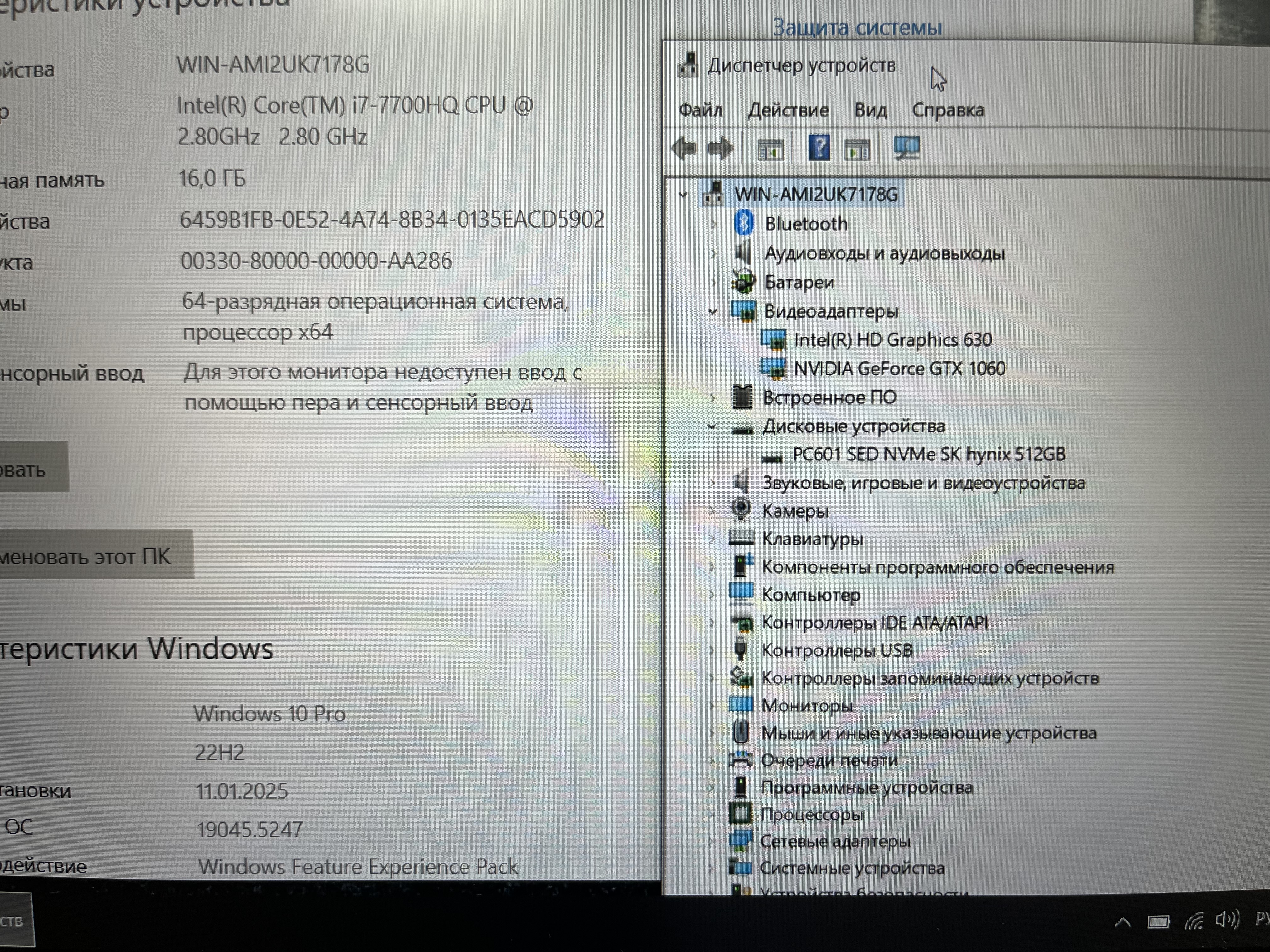This screenshot has height=952, width=1270.
Task: Select NVIDIA GeForce GTX 1060 adapter
Action: pyautogui.click(x=899, y=368)
